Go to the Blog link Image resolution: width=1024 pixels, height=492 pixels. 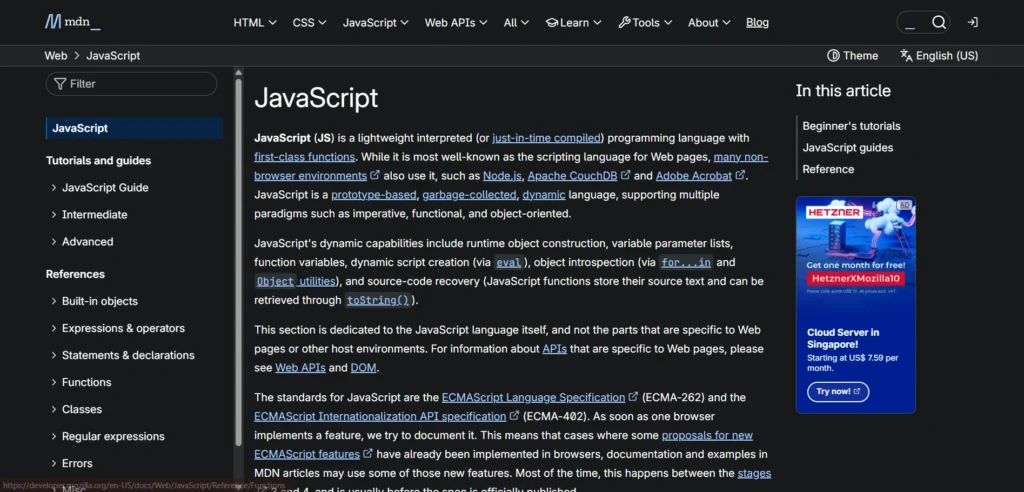tap(758, 22)
